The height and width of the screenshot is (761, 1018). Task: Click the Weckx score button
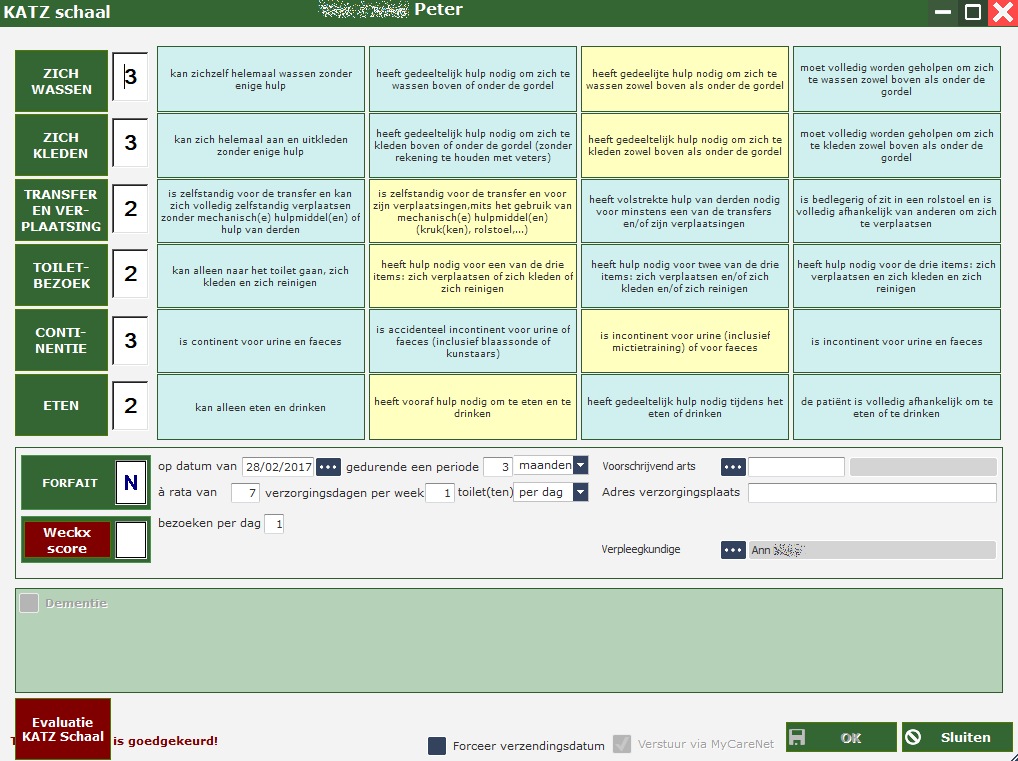pyautogui.click(x=68, y=540)
